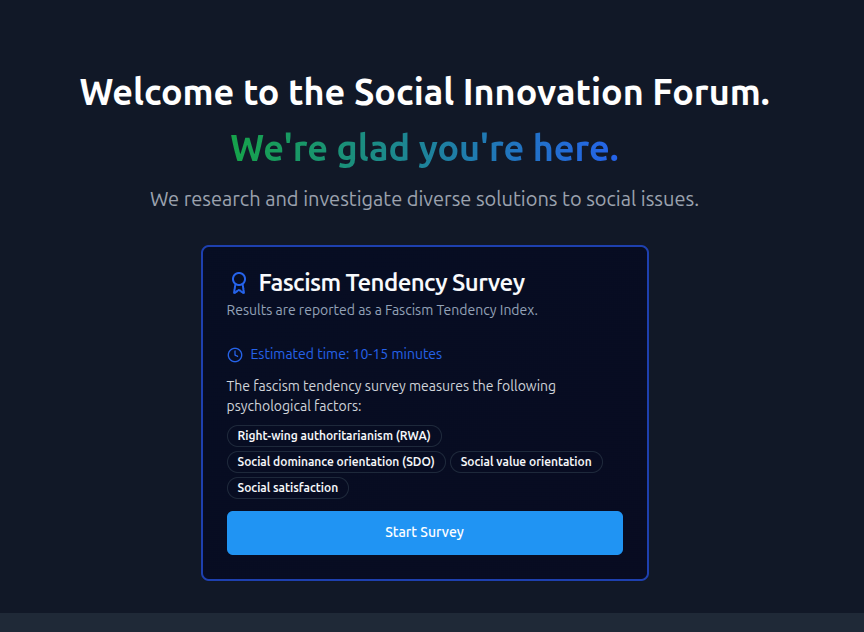Select the Right-wing authoritarianism (RWA) tag
This screenshot has height=632, width=864.
point(336,435)
